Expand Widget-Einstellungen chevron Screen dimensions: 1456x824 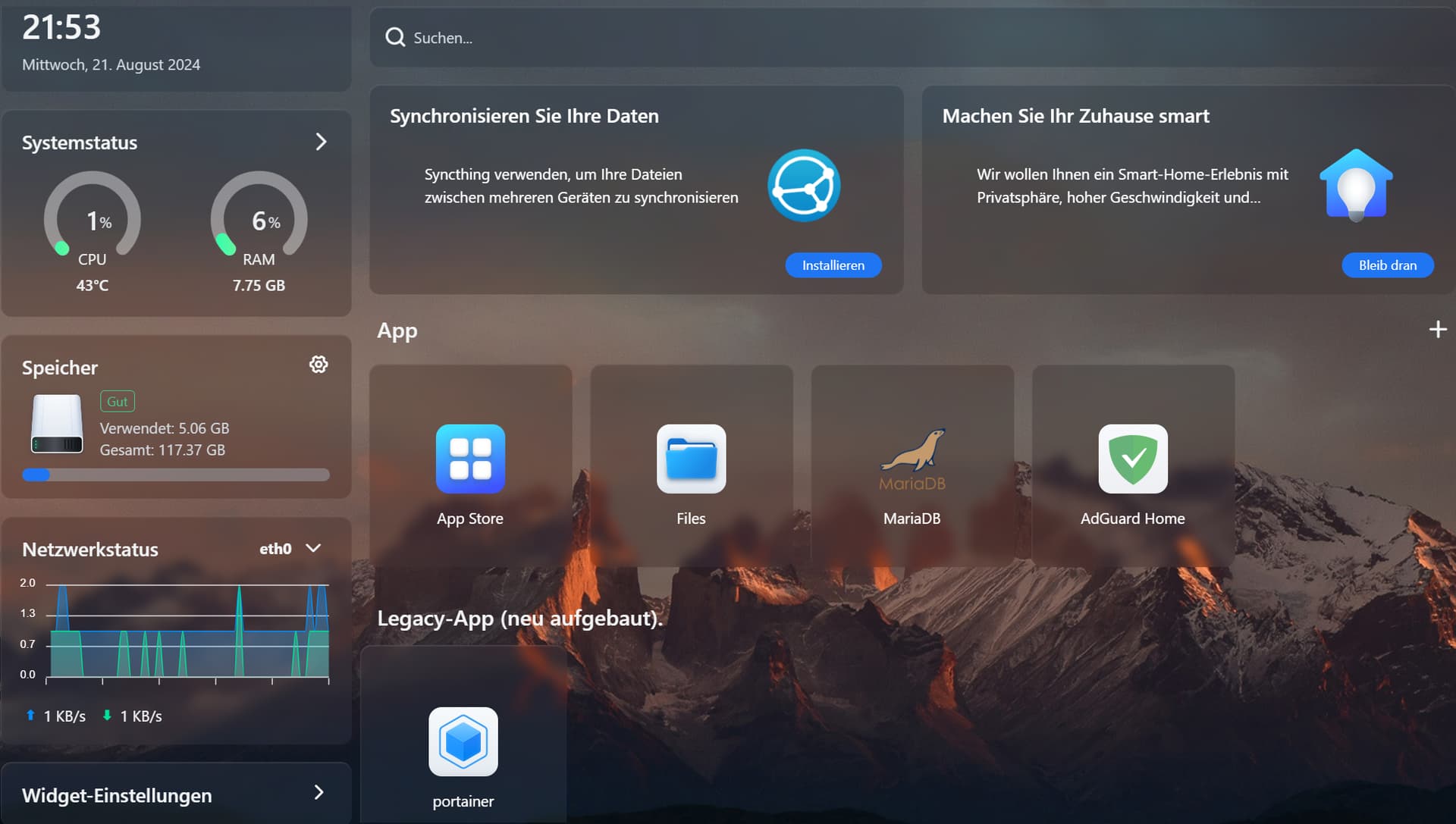click(319, 793)
